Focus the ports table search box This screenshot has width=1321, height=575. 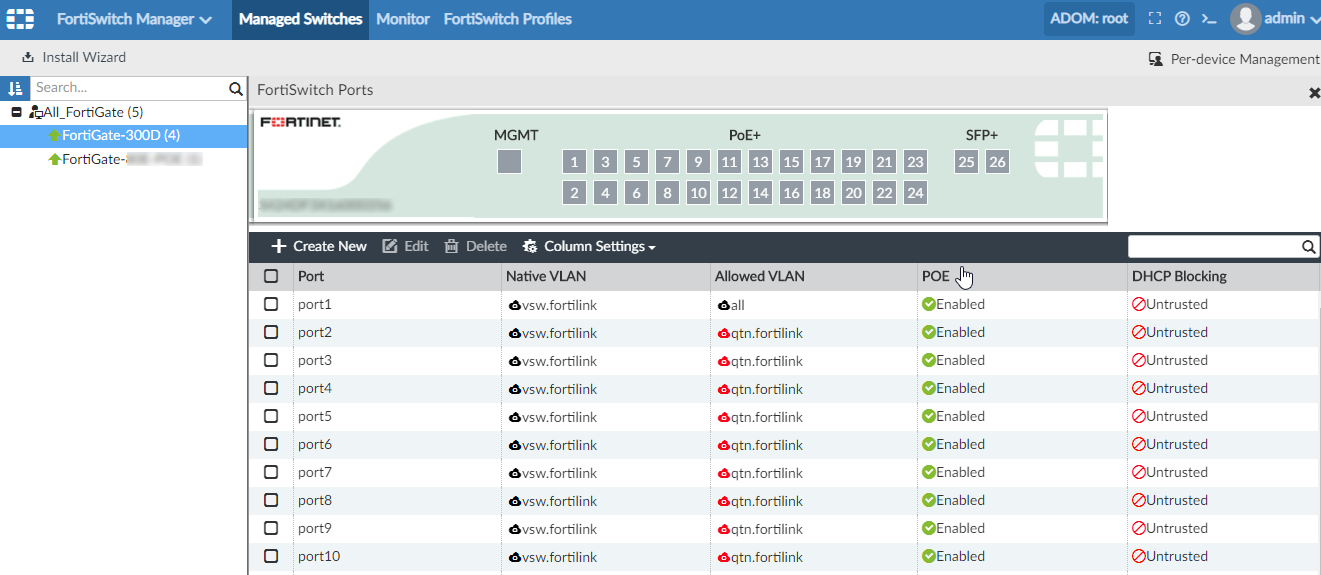pyautogui.click(x=1214, y=247)
